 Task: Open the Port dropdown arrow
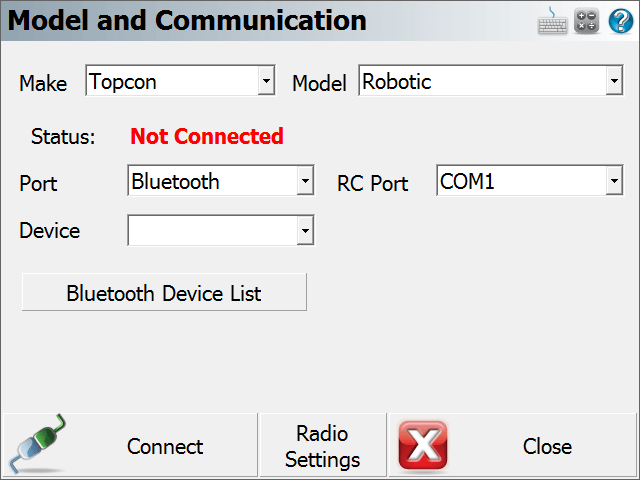305,180
